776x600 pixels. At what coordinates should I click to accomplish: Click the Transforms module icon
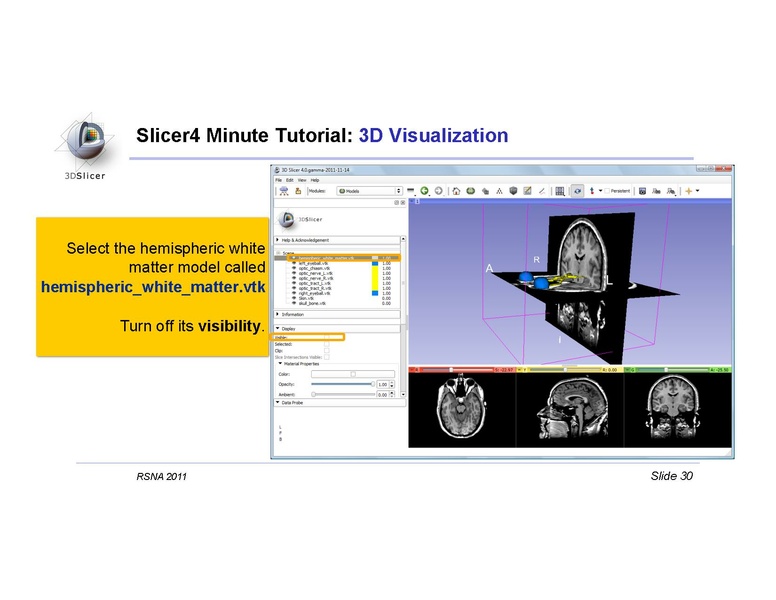pyautogui.click(x=485, y=191)
